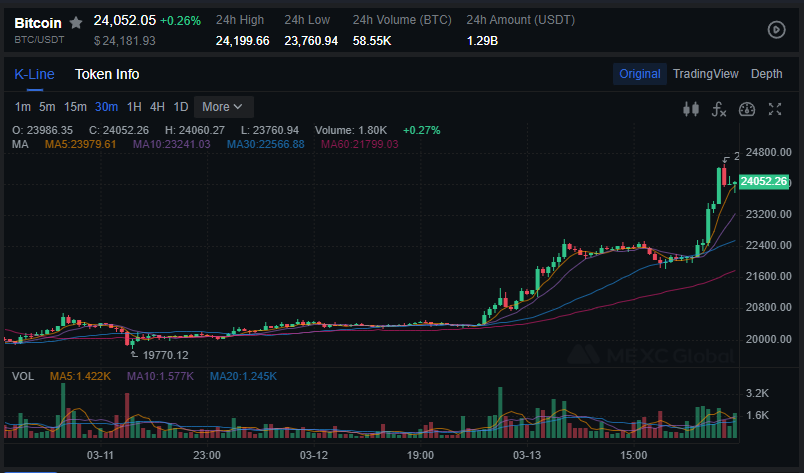Set chart to 1D timeframe
Image resolution: width=804 pixels, height=473 pixels.
pyautogui.click(x=181, y=107)
